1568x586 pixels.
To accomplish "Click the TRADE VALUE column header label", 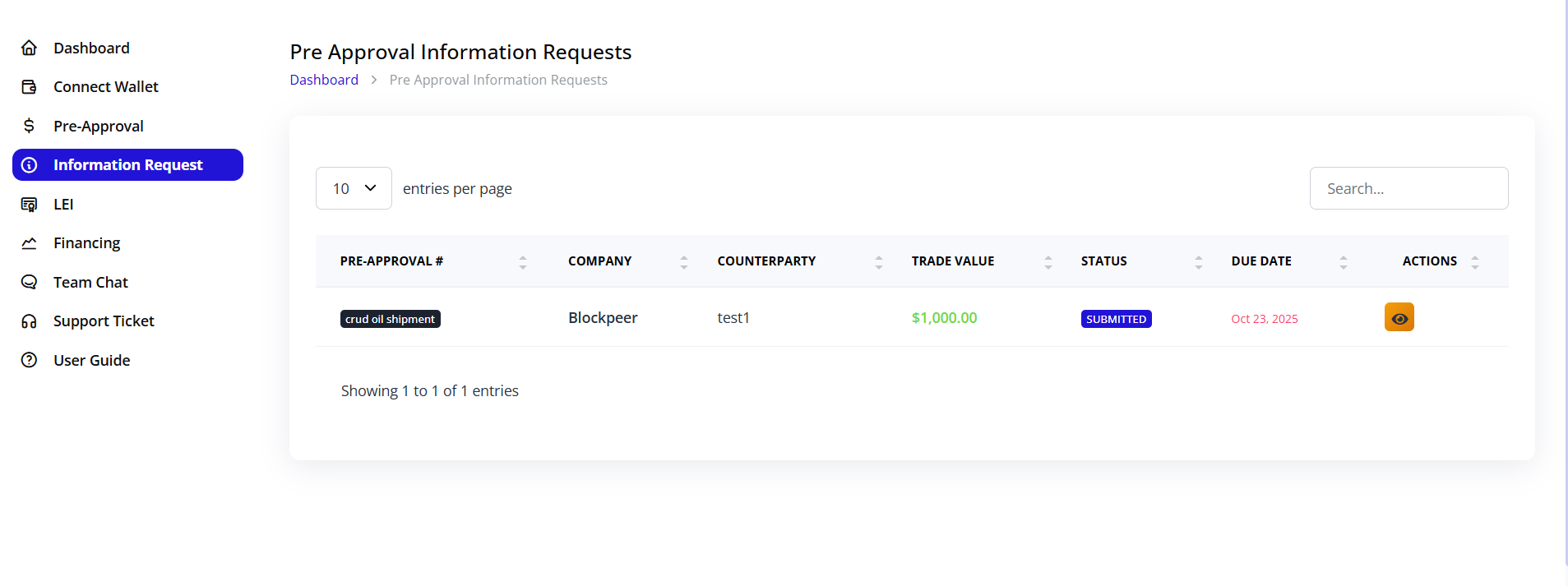I will point(953,261).
